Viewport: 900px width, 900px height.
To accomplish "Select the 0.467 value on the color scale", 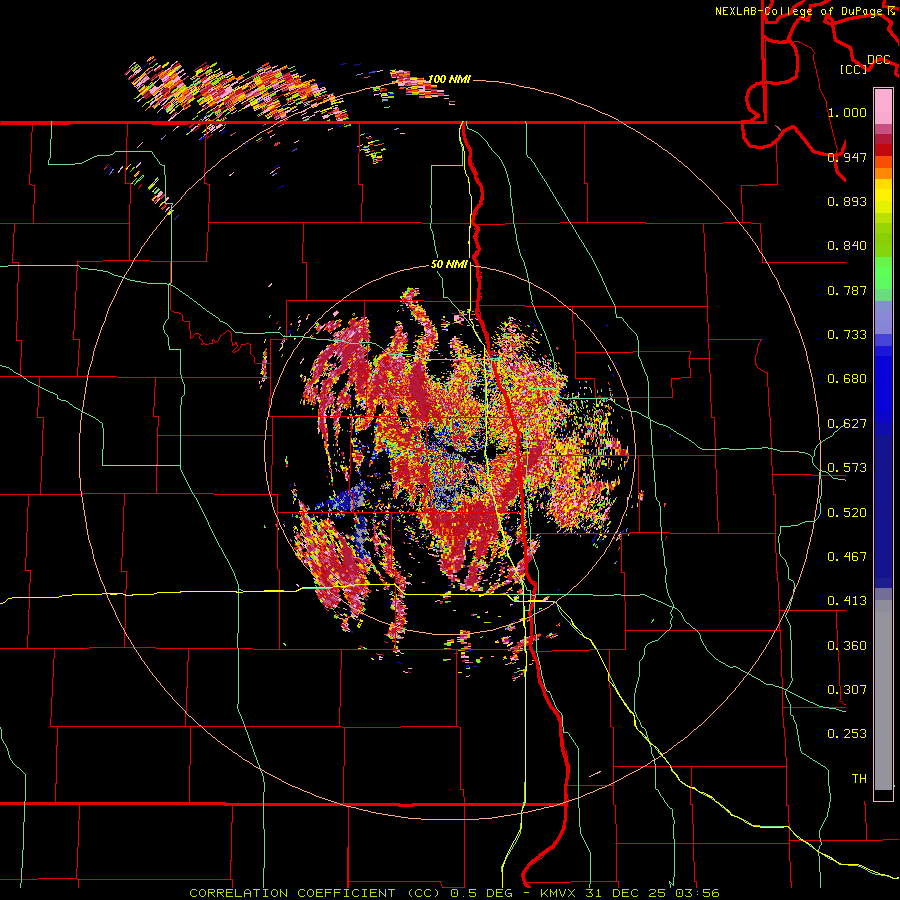I will (x=847, y=557).
